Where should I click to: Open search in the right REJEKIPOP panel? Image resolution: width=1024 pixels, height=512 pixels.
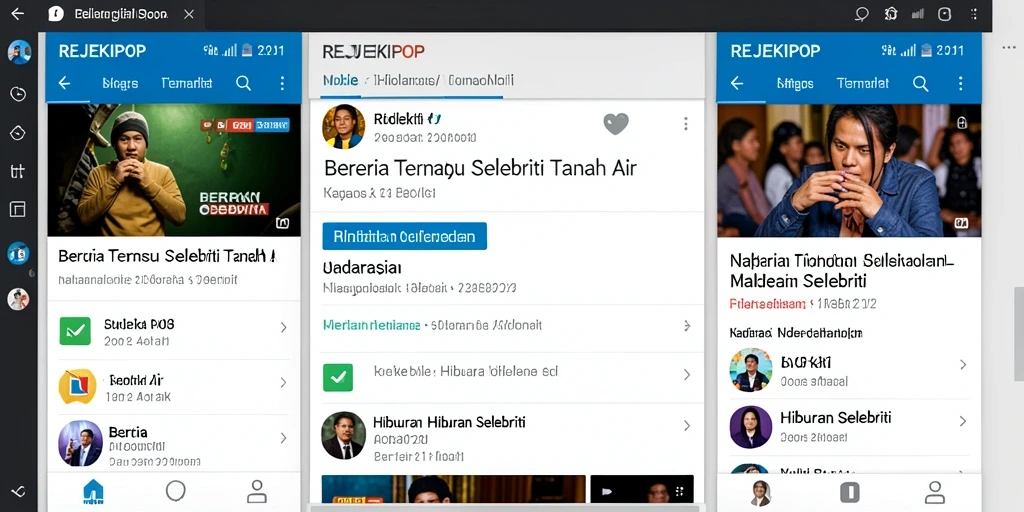tap(921, 83)
